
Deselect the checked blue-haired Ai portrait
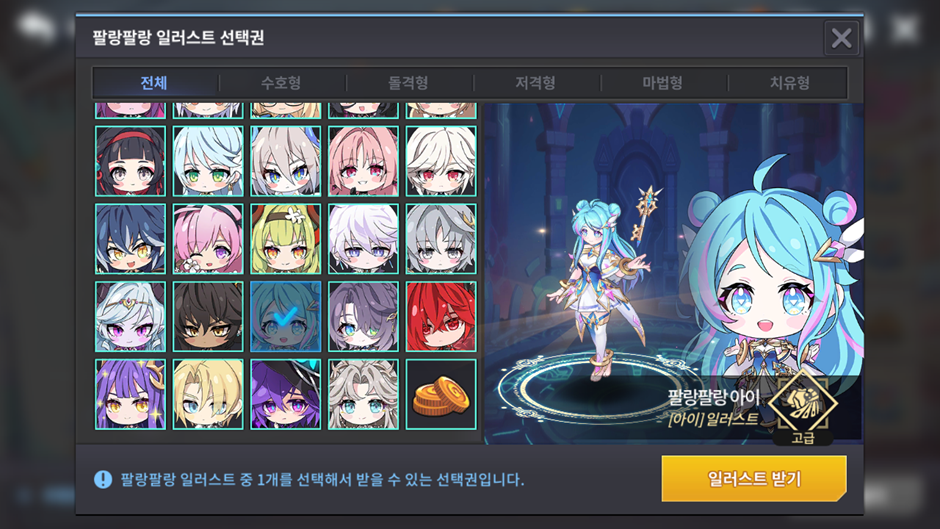pos(285,317)
